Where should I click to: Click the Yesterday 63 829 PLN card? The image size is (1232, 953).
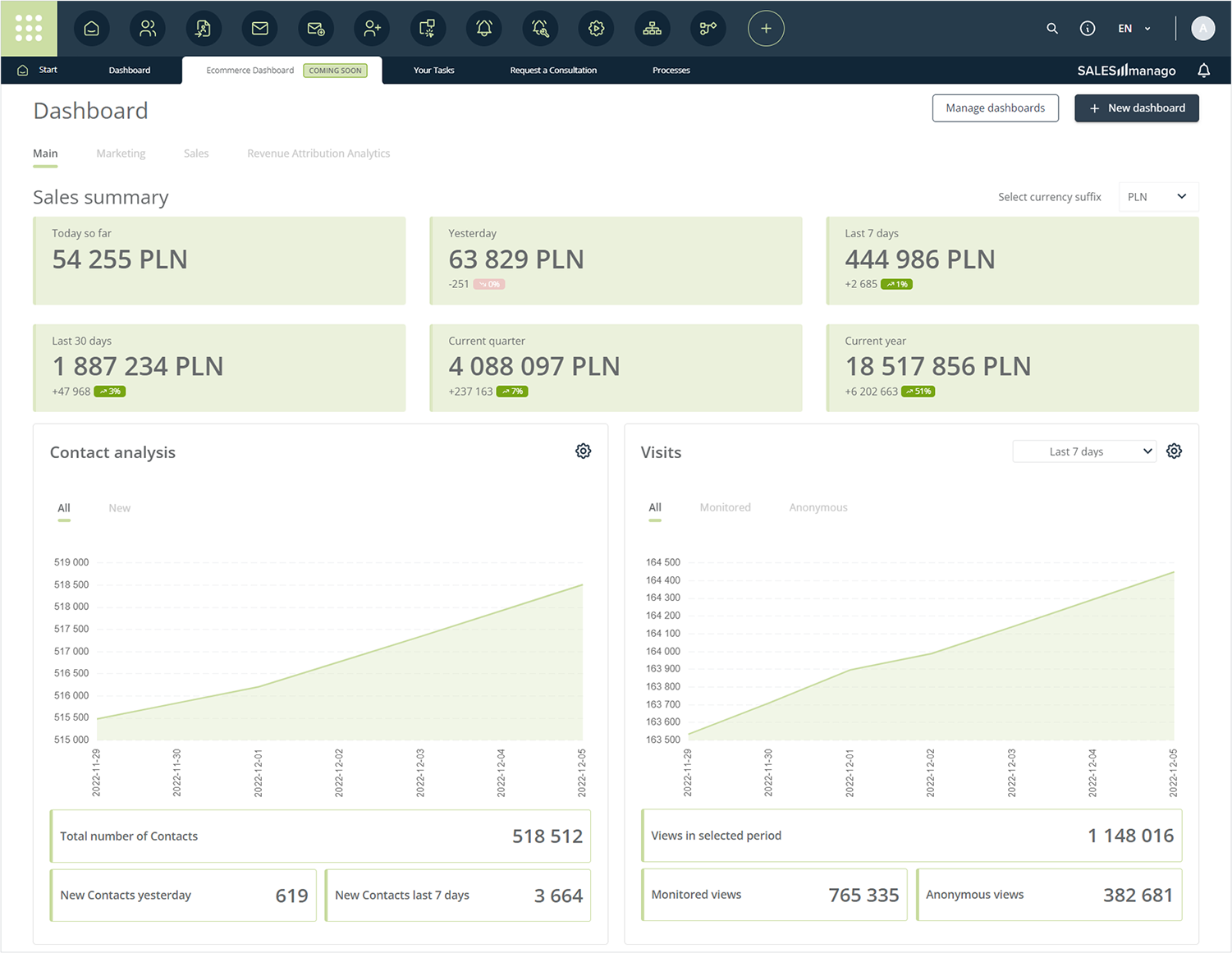point(616,261)
